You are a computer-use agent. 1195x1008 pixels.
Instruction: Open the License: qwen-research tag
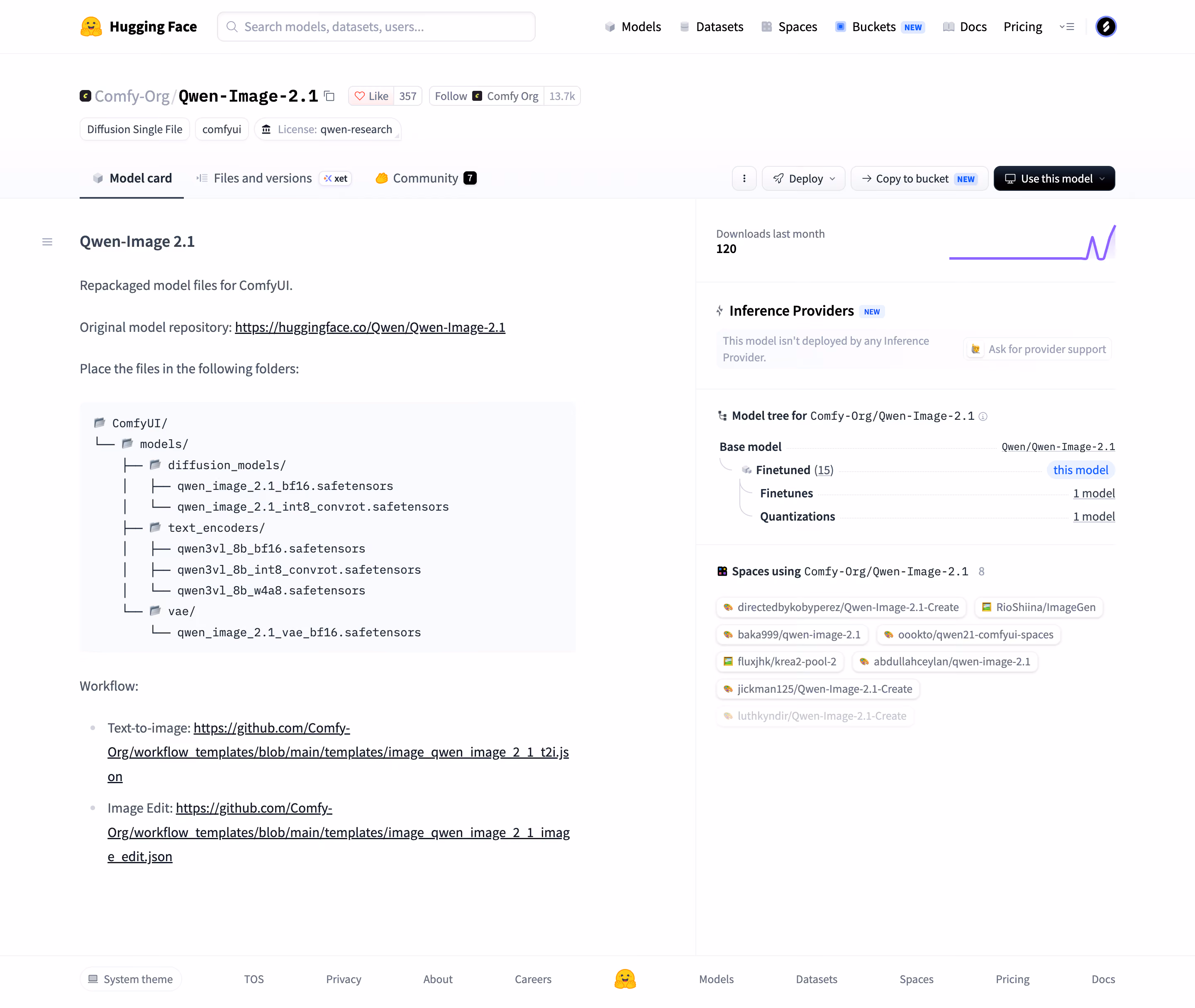click(327, 130)
